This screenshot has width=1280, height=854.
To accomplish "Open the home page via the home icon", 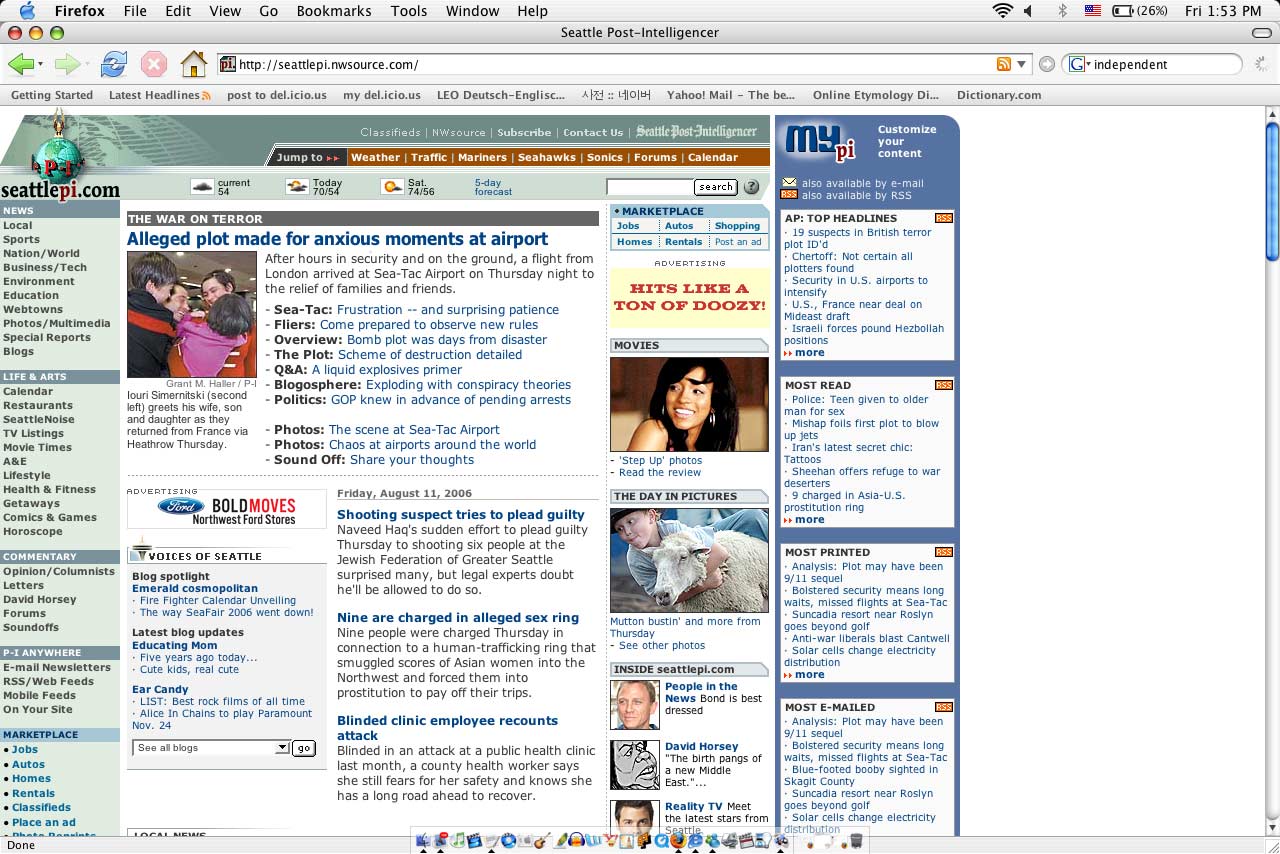I will click(x=194, y=63).
